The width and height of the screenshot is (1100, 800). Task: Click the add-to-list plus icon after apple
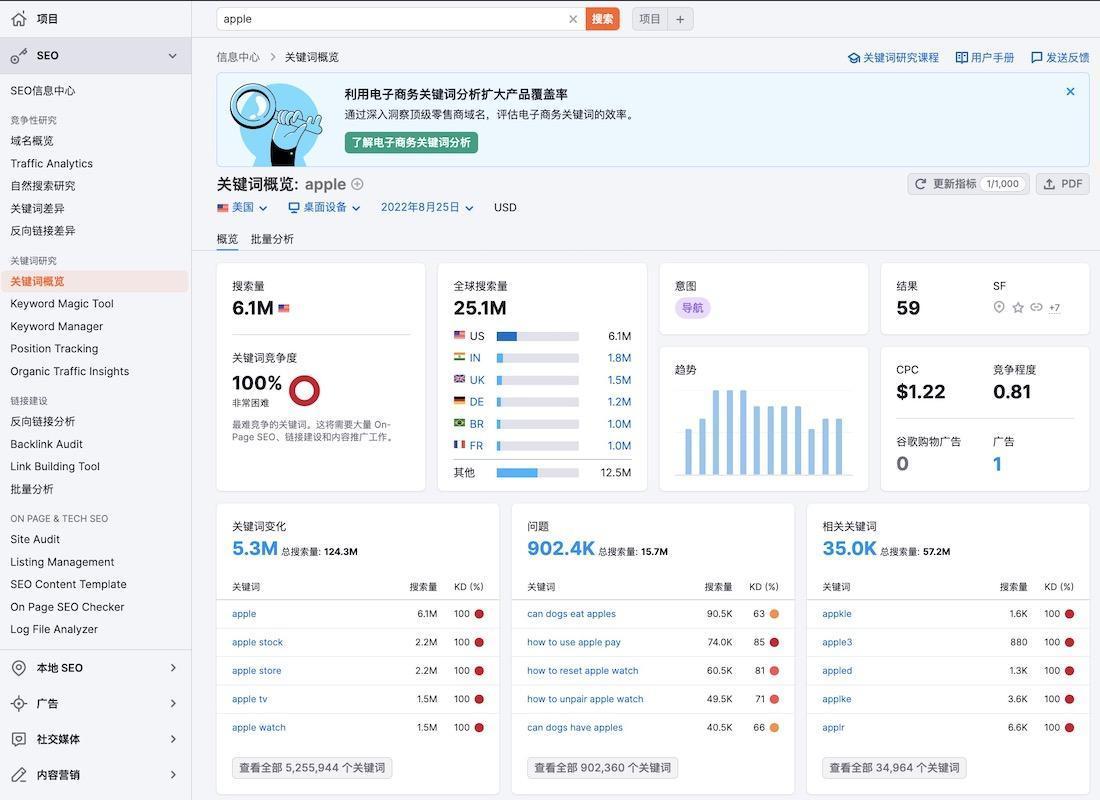click(357, 184)
